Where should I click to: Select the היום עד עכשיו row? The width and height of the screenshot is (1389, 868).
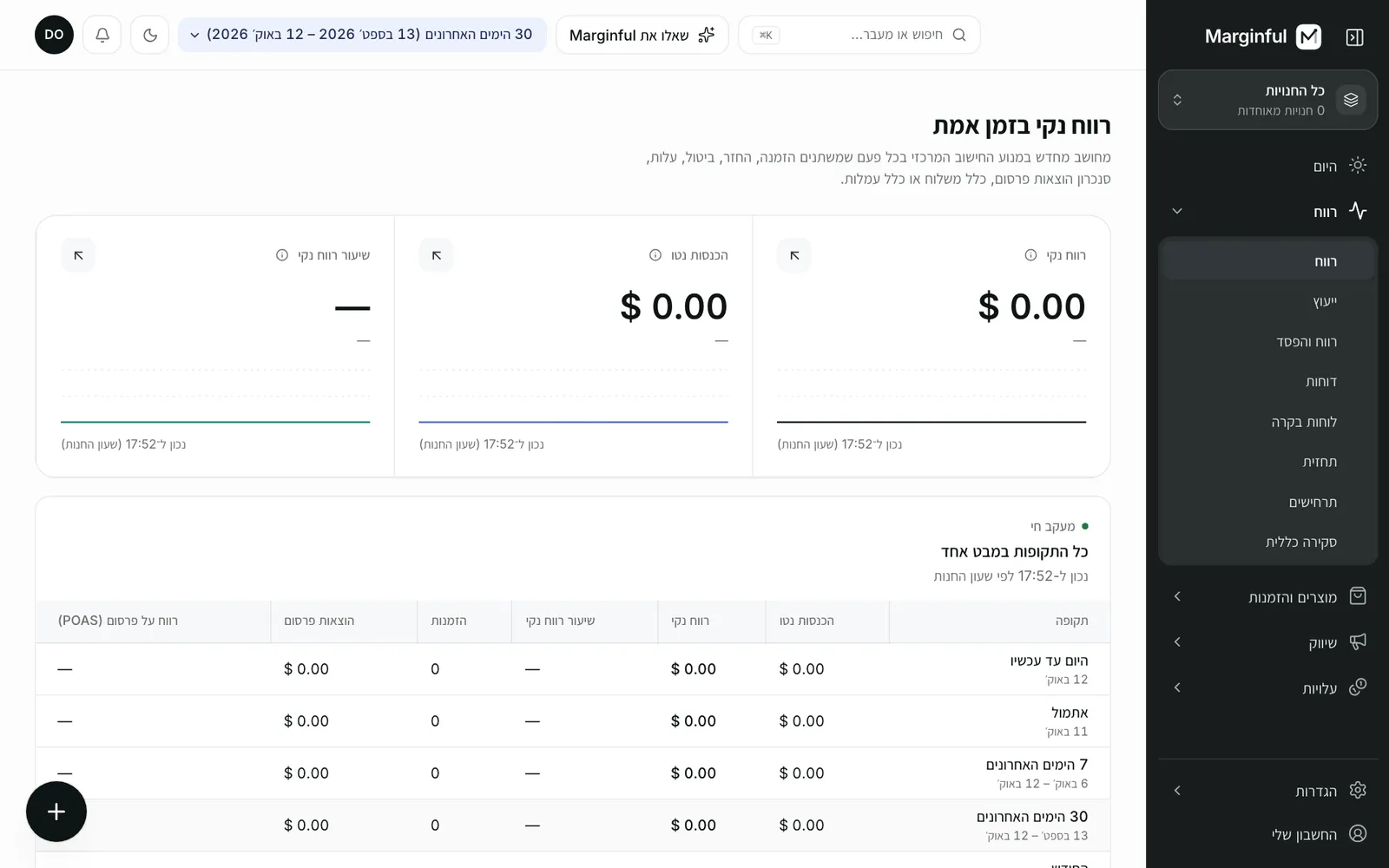click(x=573, y=669)
